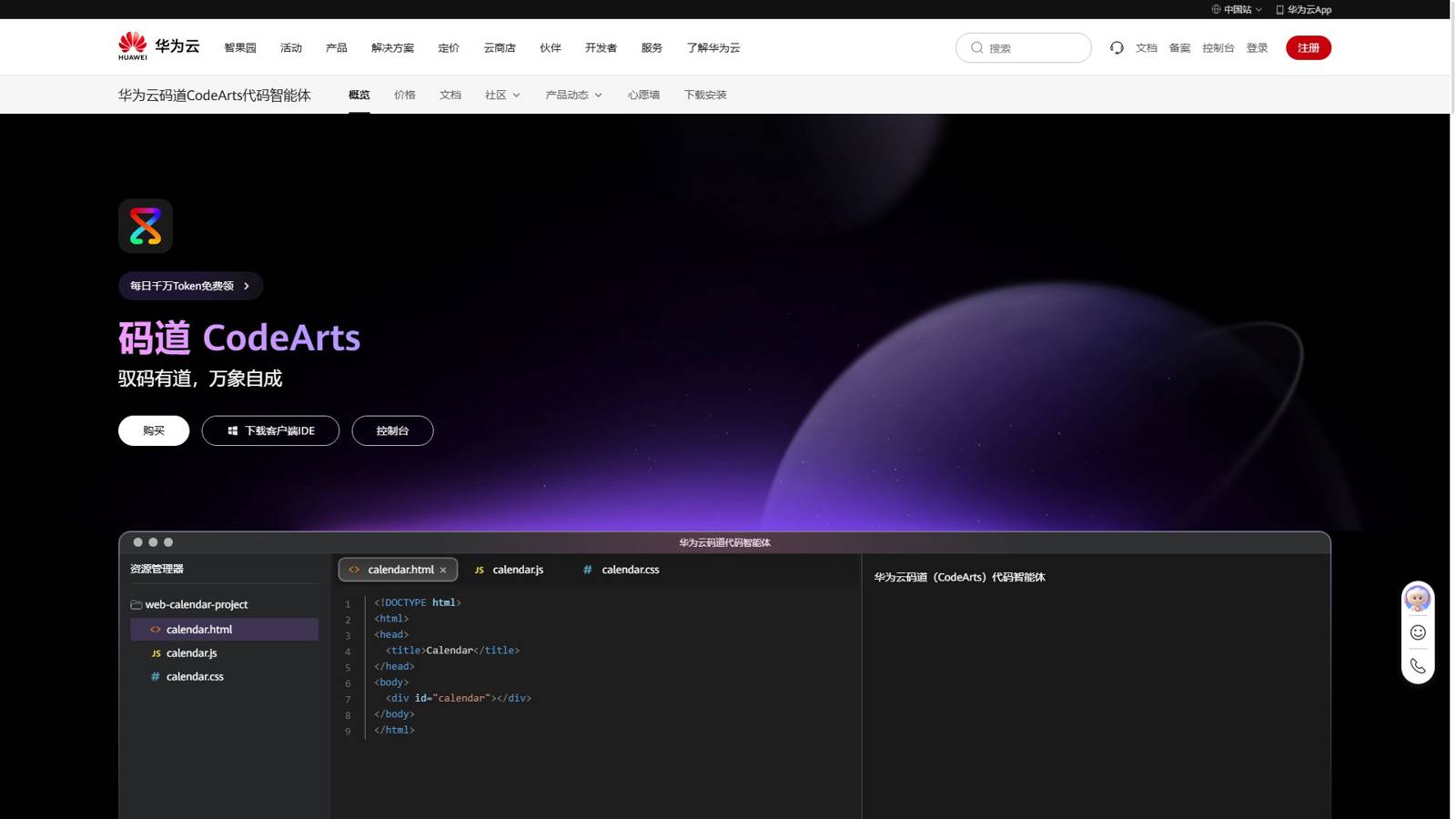This screenshot has width=1456, height=819.
Task: Click the <title>Calendar</title> code line
Action: [452, 651]
